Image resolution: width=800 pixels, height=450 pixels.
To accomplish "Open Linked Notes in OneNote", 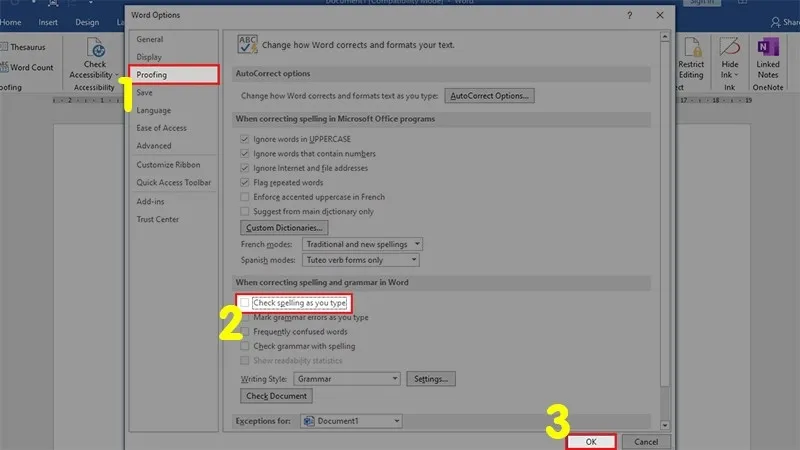I will click(x=768, y=56).
